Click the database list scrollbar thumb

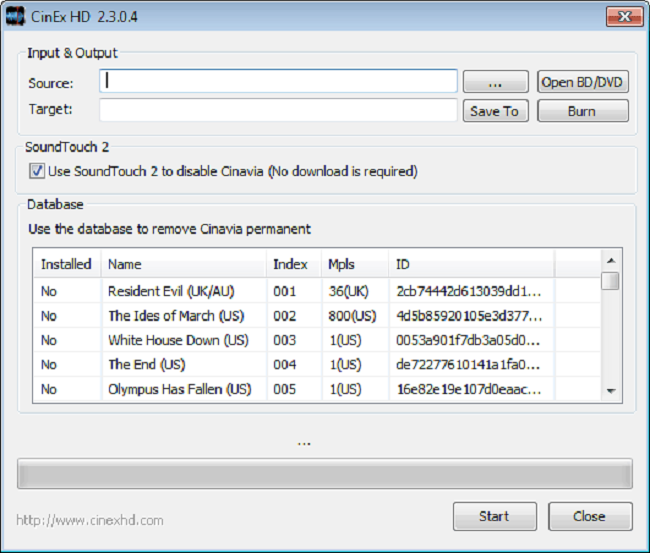610,281
